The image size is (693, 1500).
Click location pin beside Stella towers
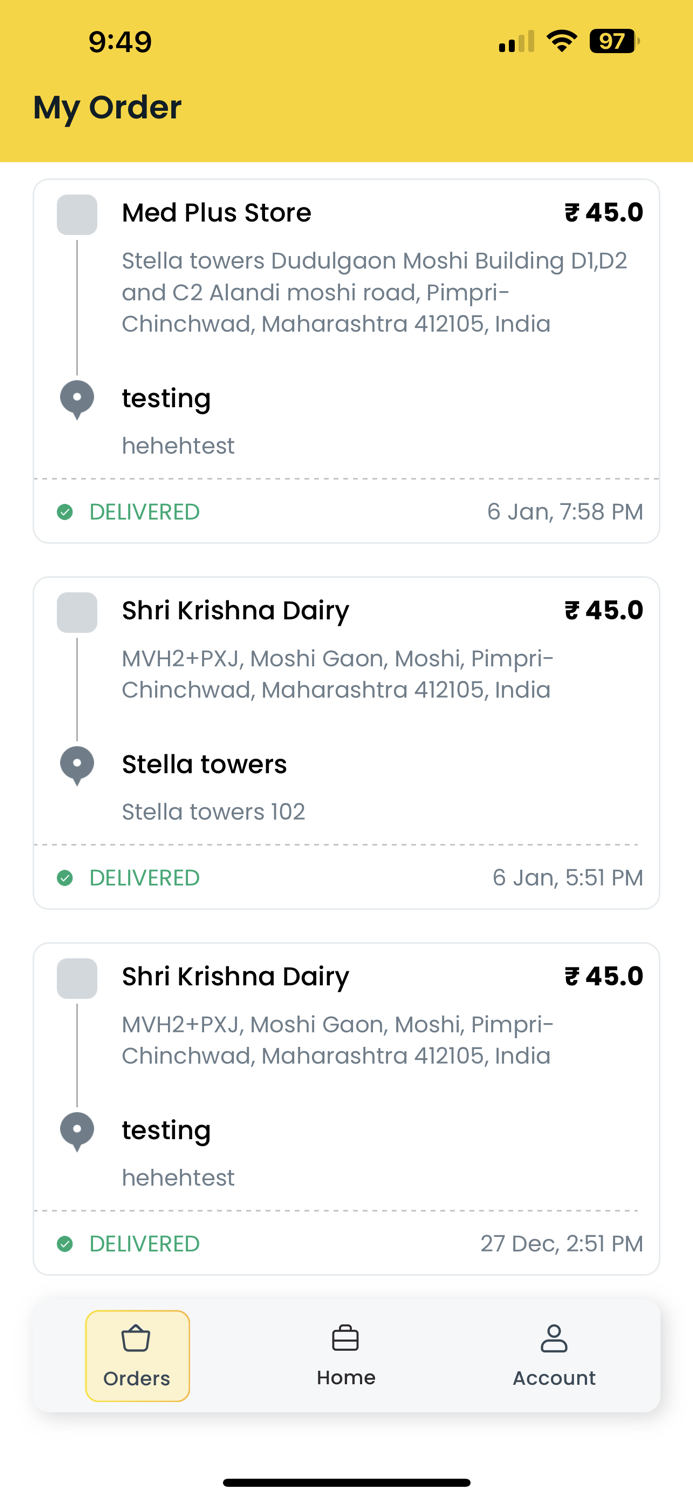[x=77, y=765]
